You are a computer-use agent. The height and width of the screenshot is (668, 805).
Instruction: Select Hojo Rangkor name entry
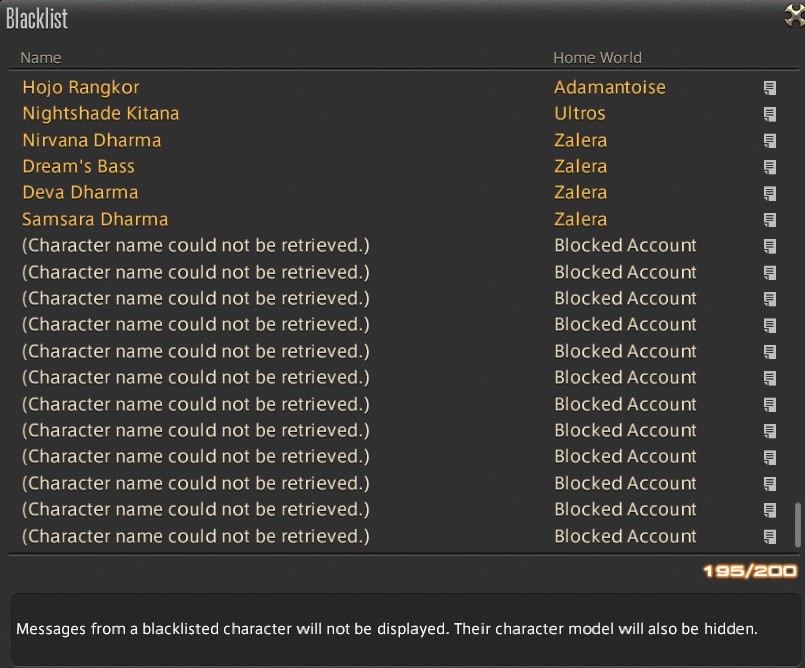tap(81, 87)
